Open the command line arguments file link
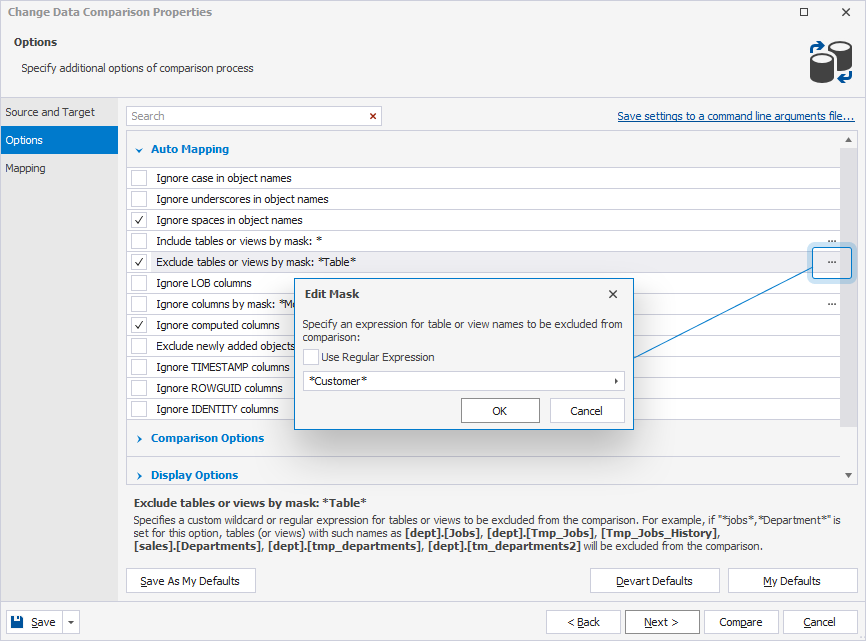The height and width of the screenshot is (641, 866). click(x=735, y=116)
